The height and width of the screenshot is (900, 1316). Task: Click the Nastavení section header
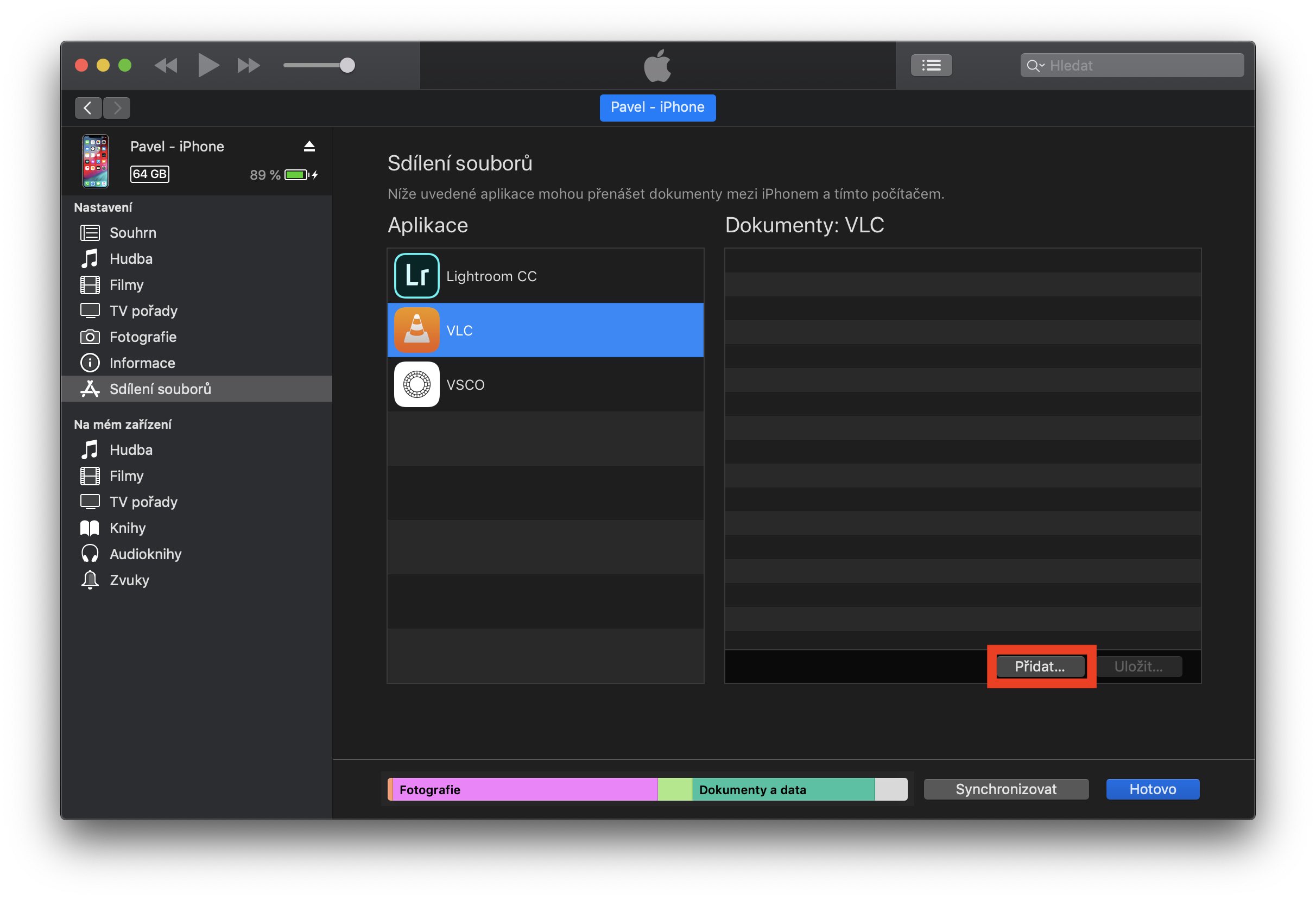click(x=103, y=208)
